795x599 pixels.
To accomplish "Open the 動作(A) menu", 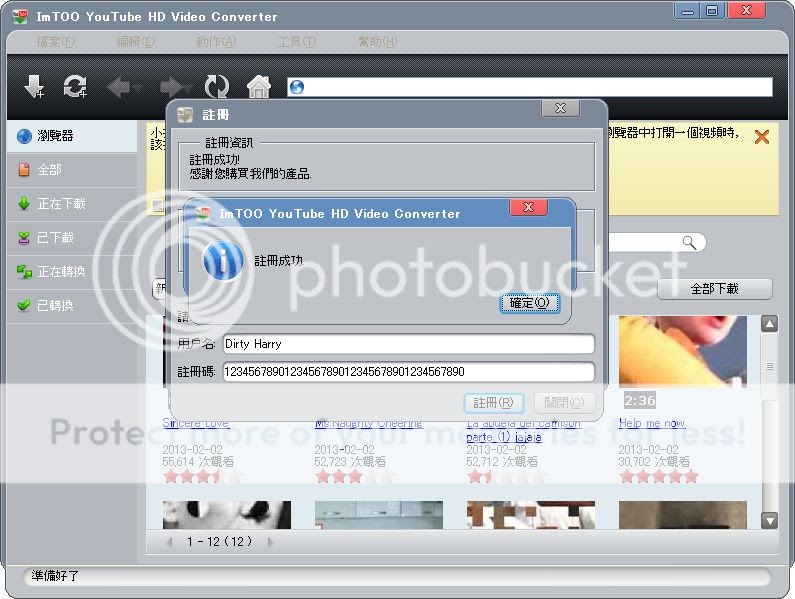I will pyautogui.click(x=216, y=42).
